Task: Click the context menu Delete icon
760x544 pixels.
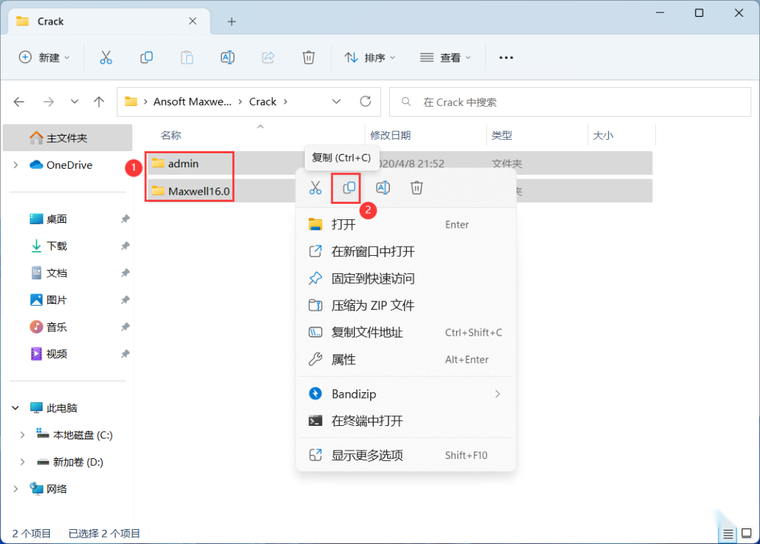Action: click(x=417, y=188)
